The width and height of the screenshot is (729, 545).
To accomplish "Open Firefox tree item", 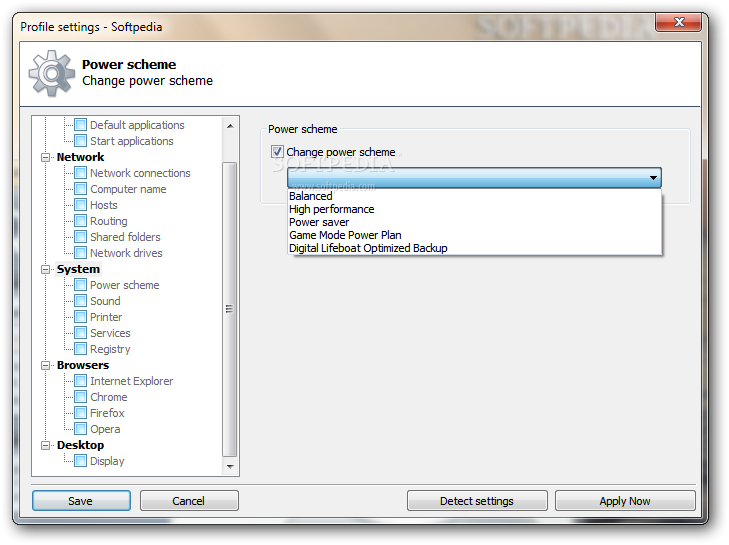I will pos(107,413).
